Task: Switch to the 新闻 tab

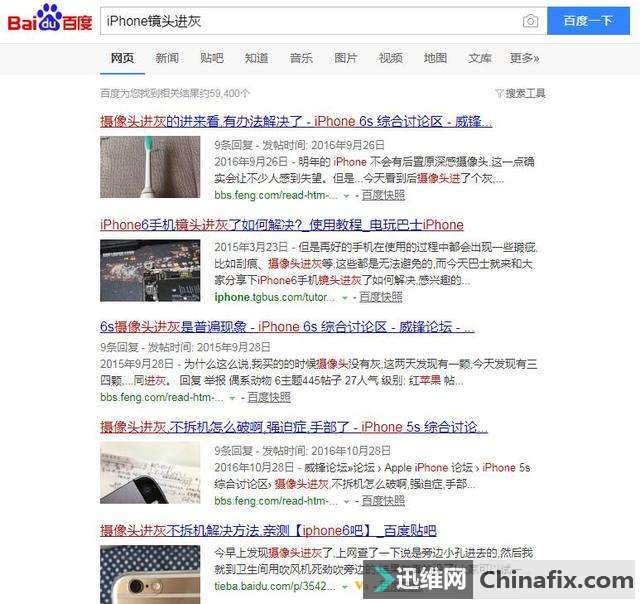Action: [167, 58]
